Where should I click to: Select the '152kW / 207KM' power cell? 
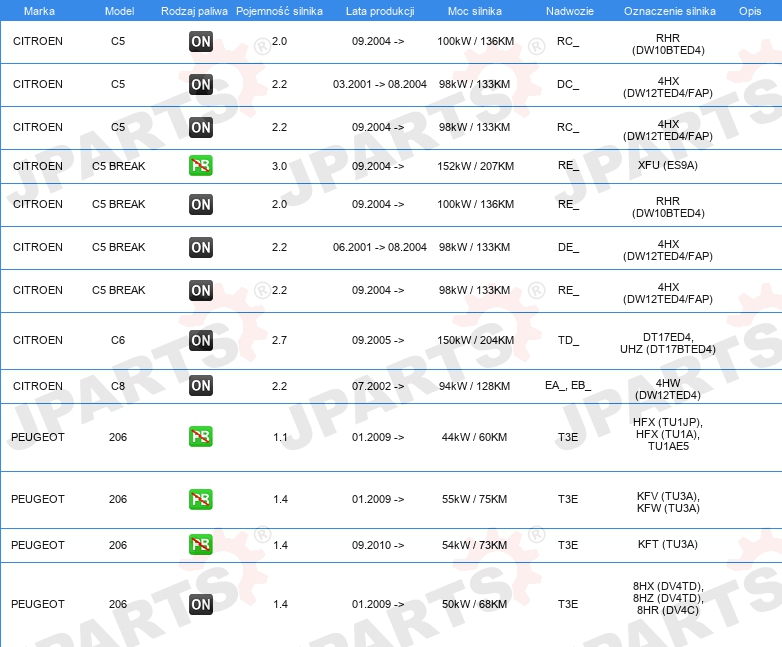[x=475, y=166]
